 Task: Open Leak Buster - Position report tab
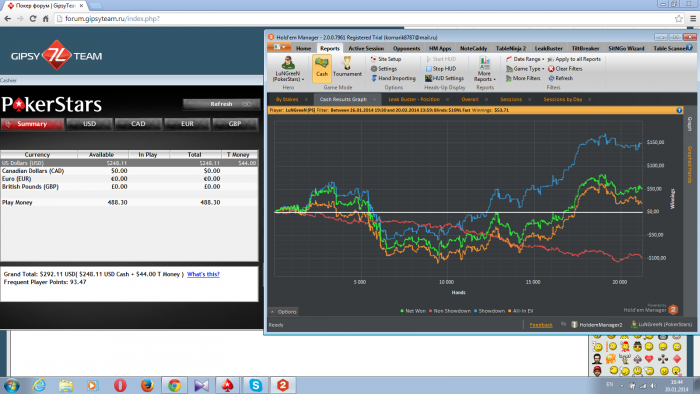coord(414,99)
